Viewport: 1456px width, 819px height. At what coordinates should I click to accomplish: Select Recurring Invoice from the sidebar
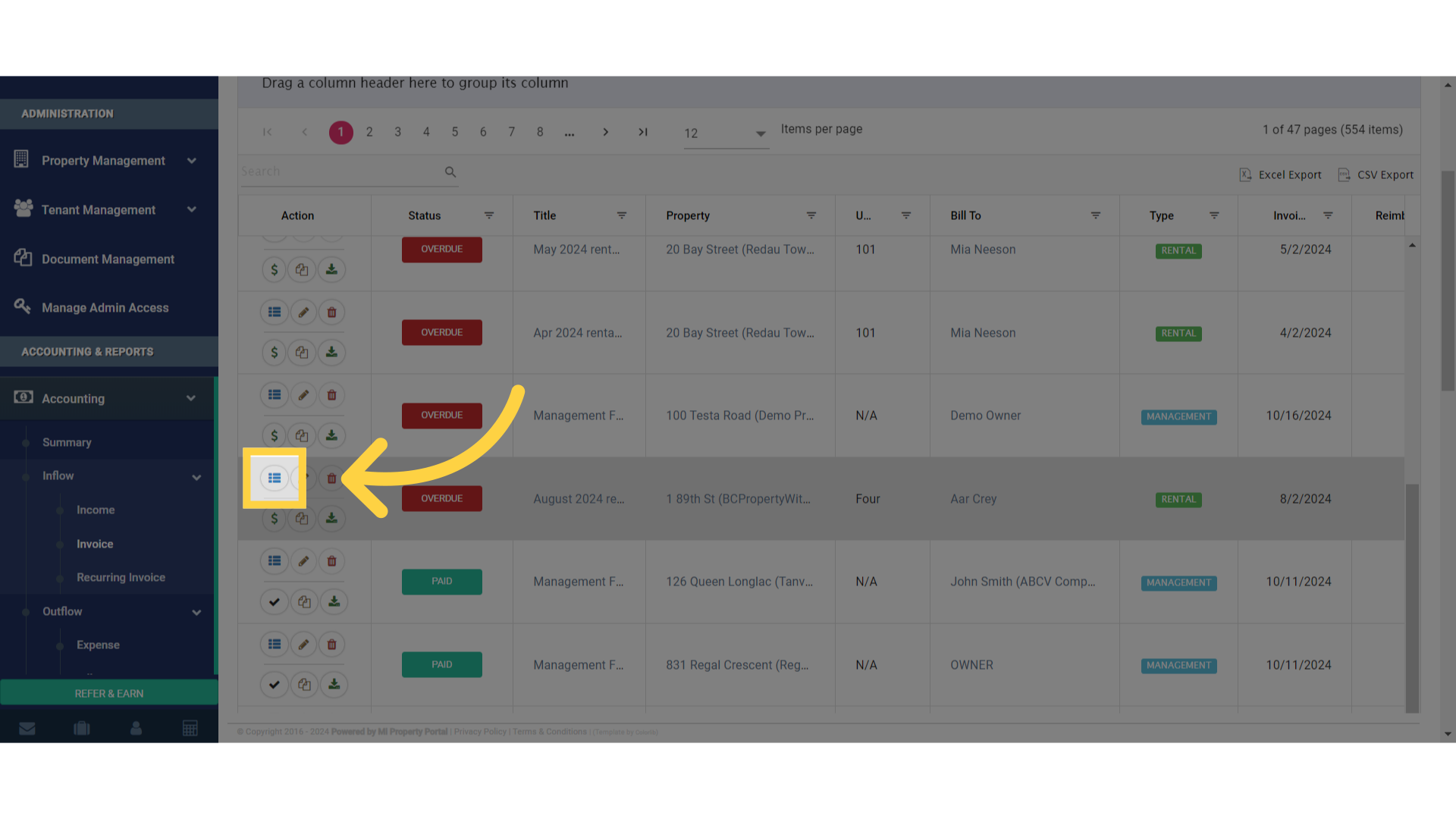pos(121,577)
